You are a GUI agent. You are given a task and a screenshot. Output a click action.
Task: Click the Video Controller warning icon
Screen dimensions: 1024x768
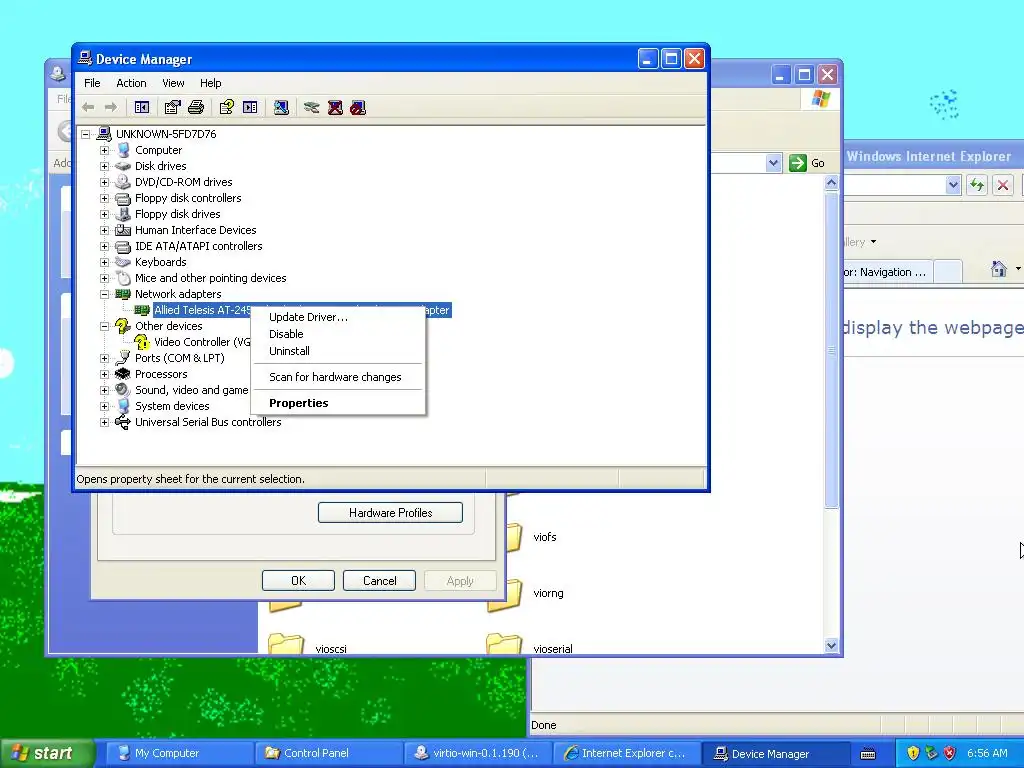click(142, 342)
